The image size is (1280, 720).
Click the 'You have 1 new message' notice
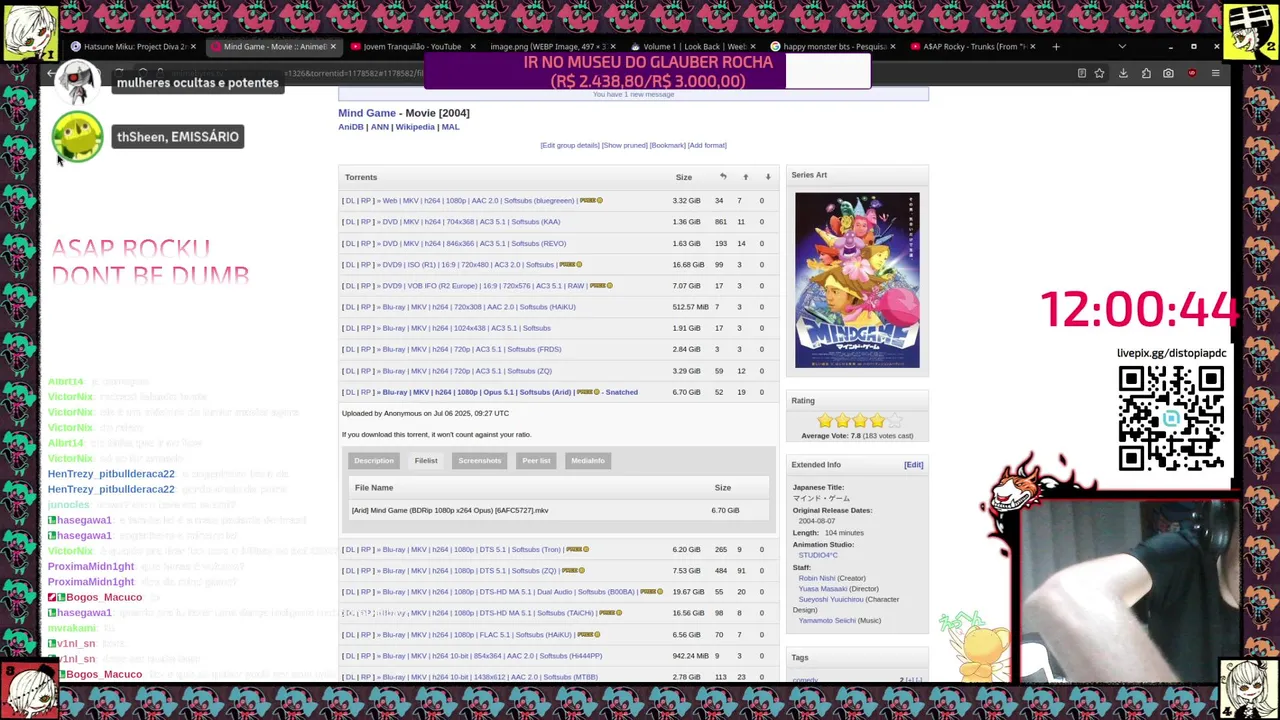633,95
